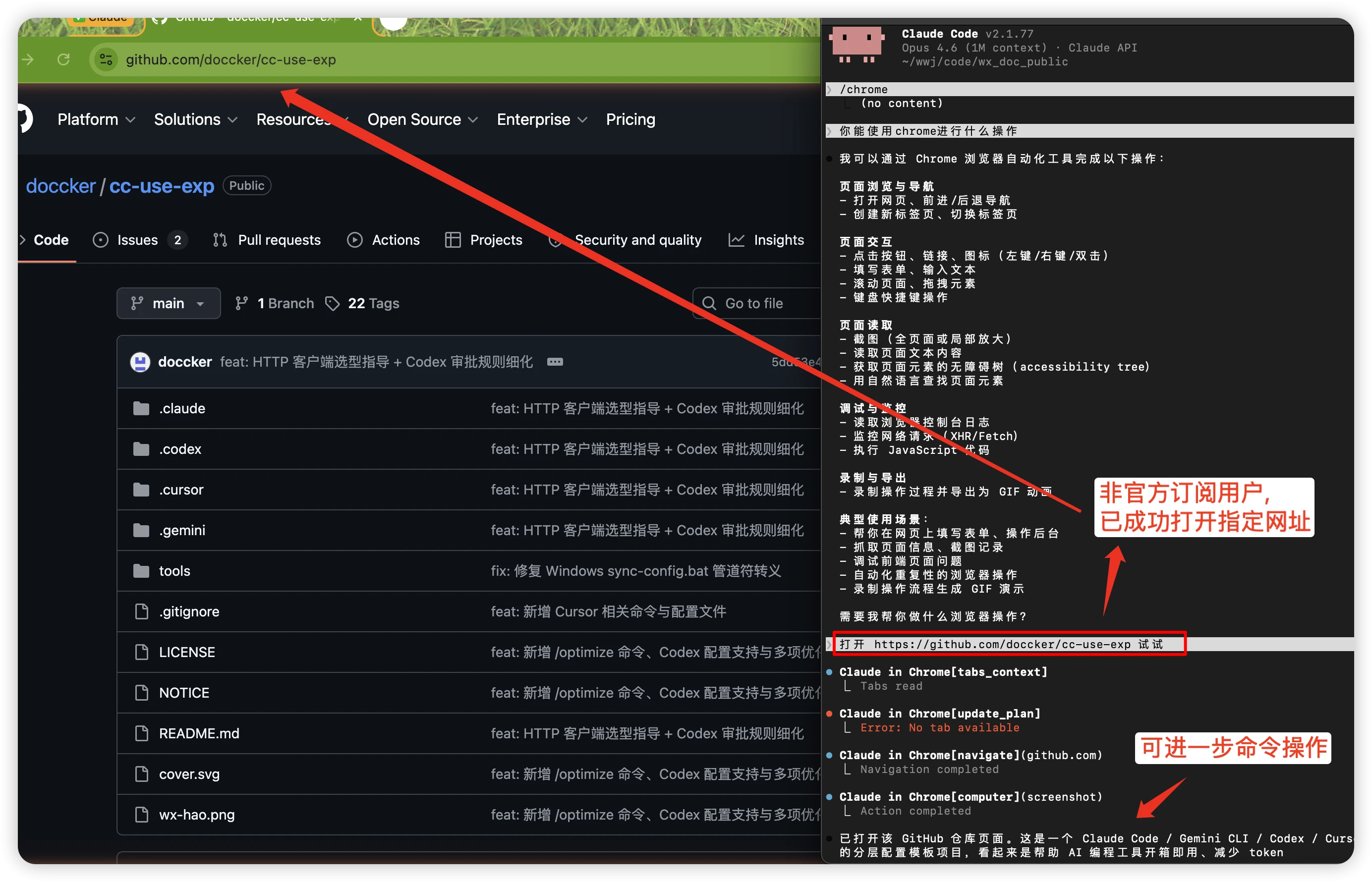Viewport: 1372px width, 882px height.
Task: Switch to the Pull requests tab
Action: (x=267, y=240)
